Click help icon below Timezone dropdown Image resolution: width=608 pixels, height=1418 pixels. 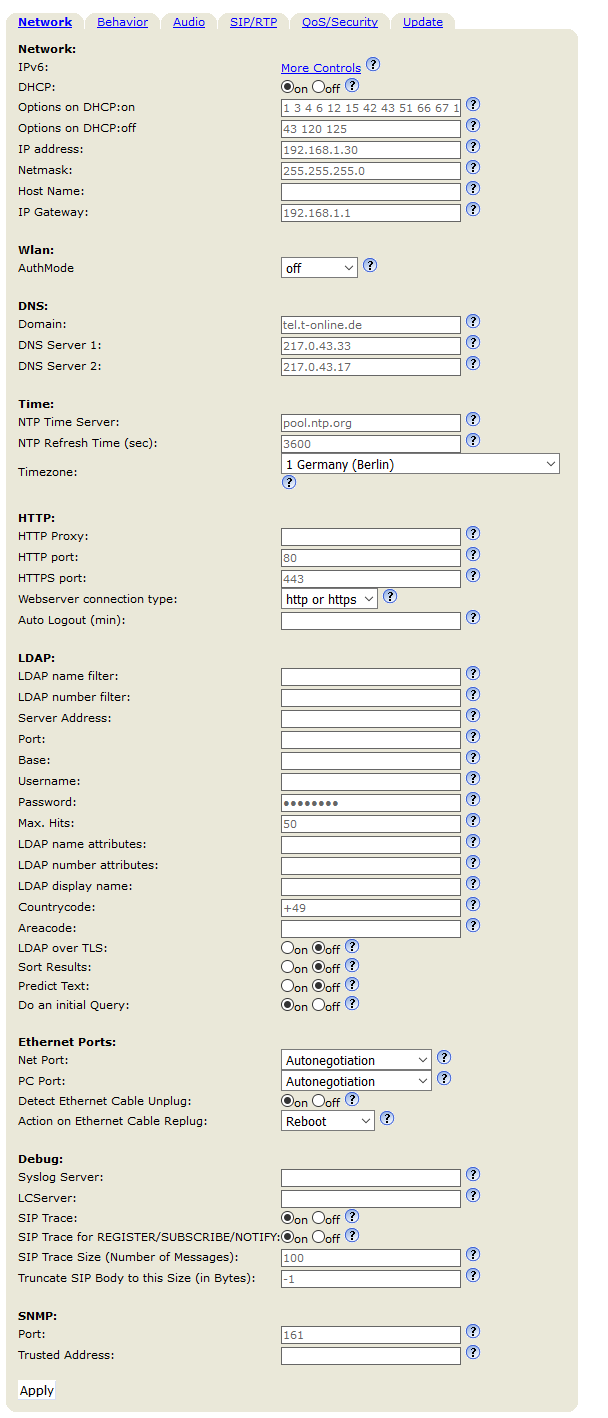[289, 482]
